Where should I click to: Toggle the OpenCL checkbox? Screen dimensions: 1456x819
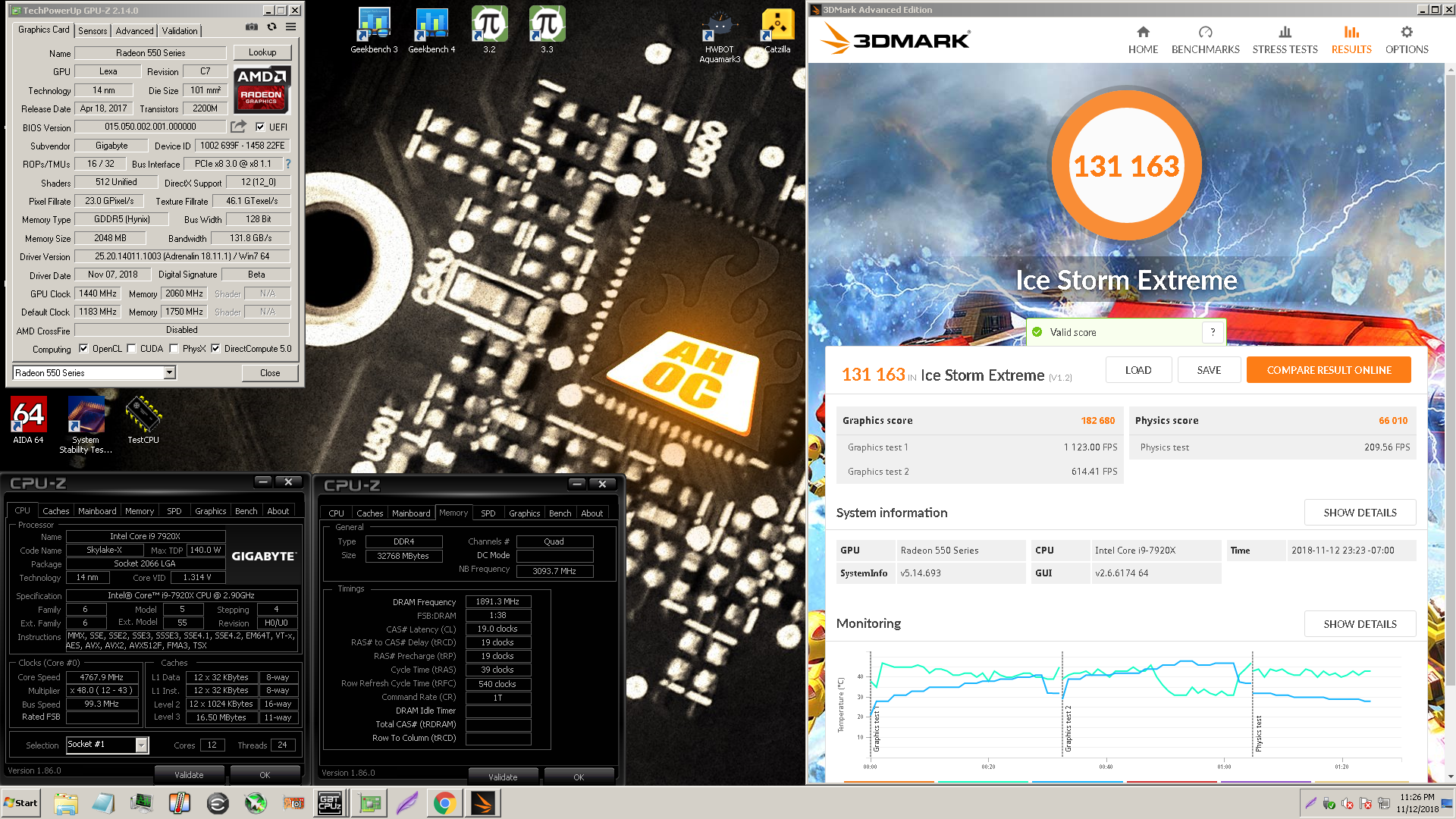83,349
